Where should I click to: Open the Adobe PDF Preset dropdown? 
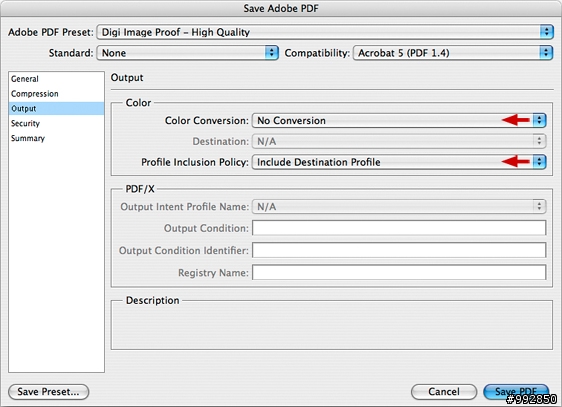tap(325, 32)
